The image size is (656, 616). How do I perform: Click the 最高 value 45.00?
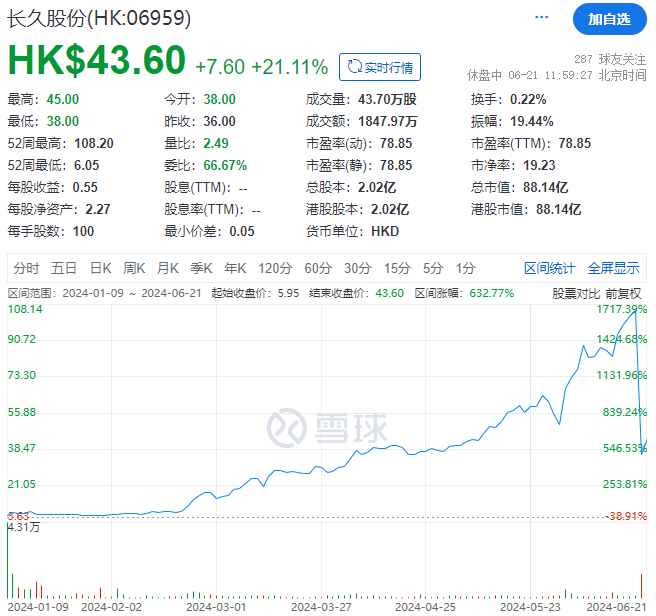(63, 99)
